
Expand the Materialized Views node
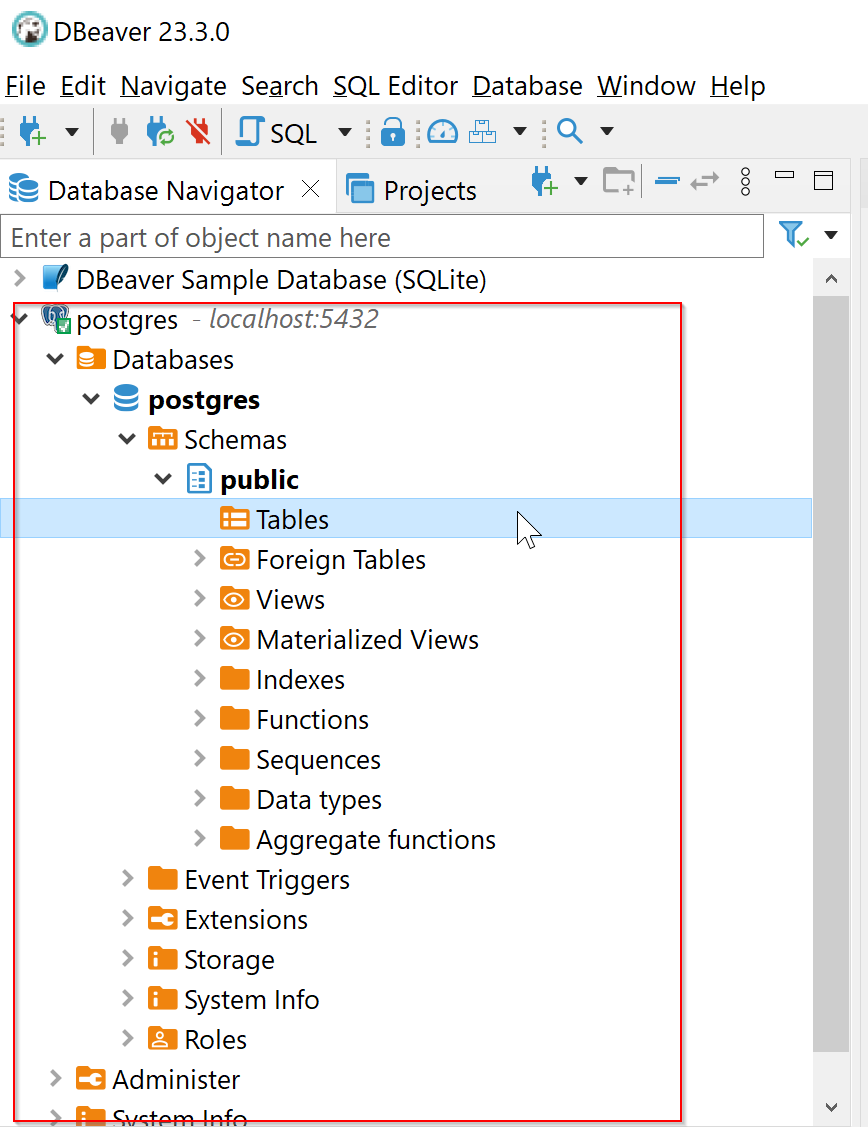[x=200, y=638]
